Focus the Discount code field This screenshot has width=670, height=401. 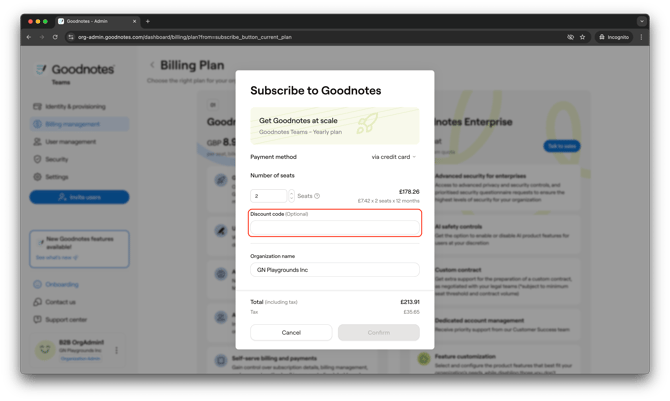click(x=334, y=227)
